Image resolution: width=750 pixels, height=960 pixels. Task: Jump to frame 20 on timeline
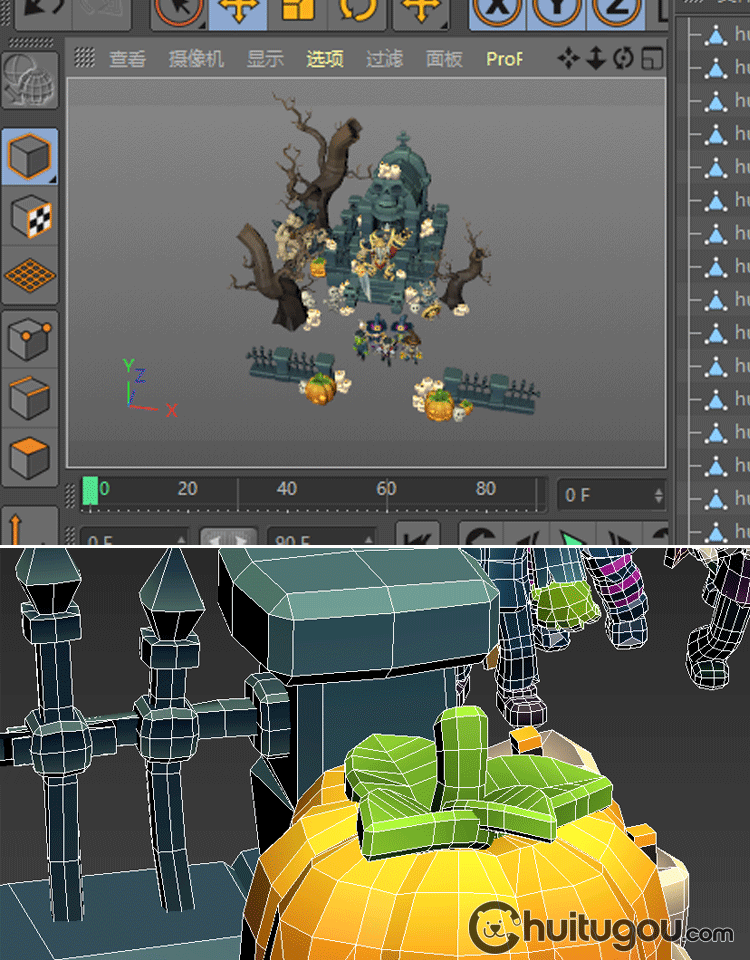187,489
